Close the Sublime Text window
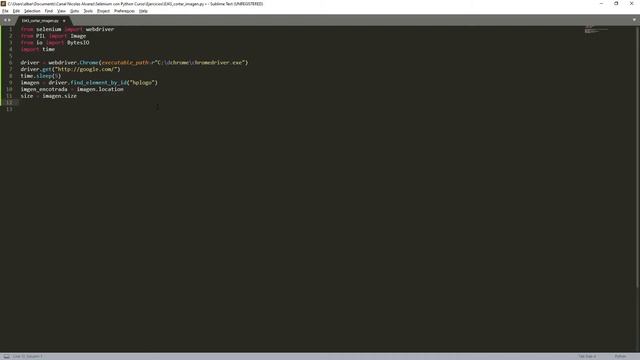The image size is (640, 360). tap(631, 4)
